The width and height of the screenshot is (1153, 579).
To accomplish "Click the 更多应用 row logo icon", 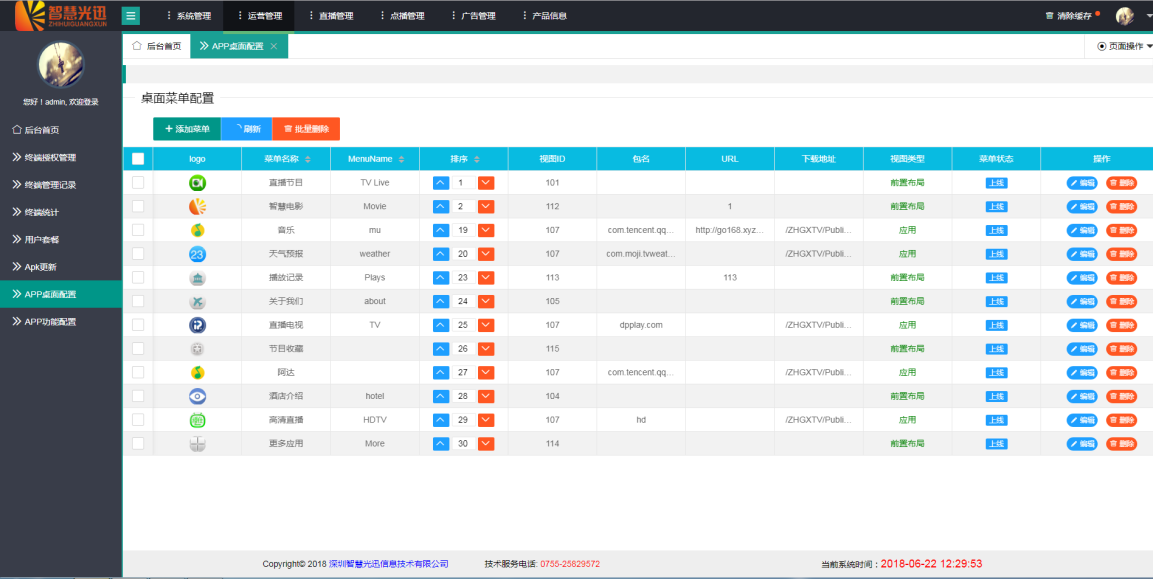I will coord(197,444).
